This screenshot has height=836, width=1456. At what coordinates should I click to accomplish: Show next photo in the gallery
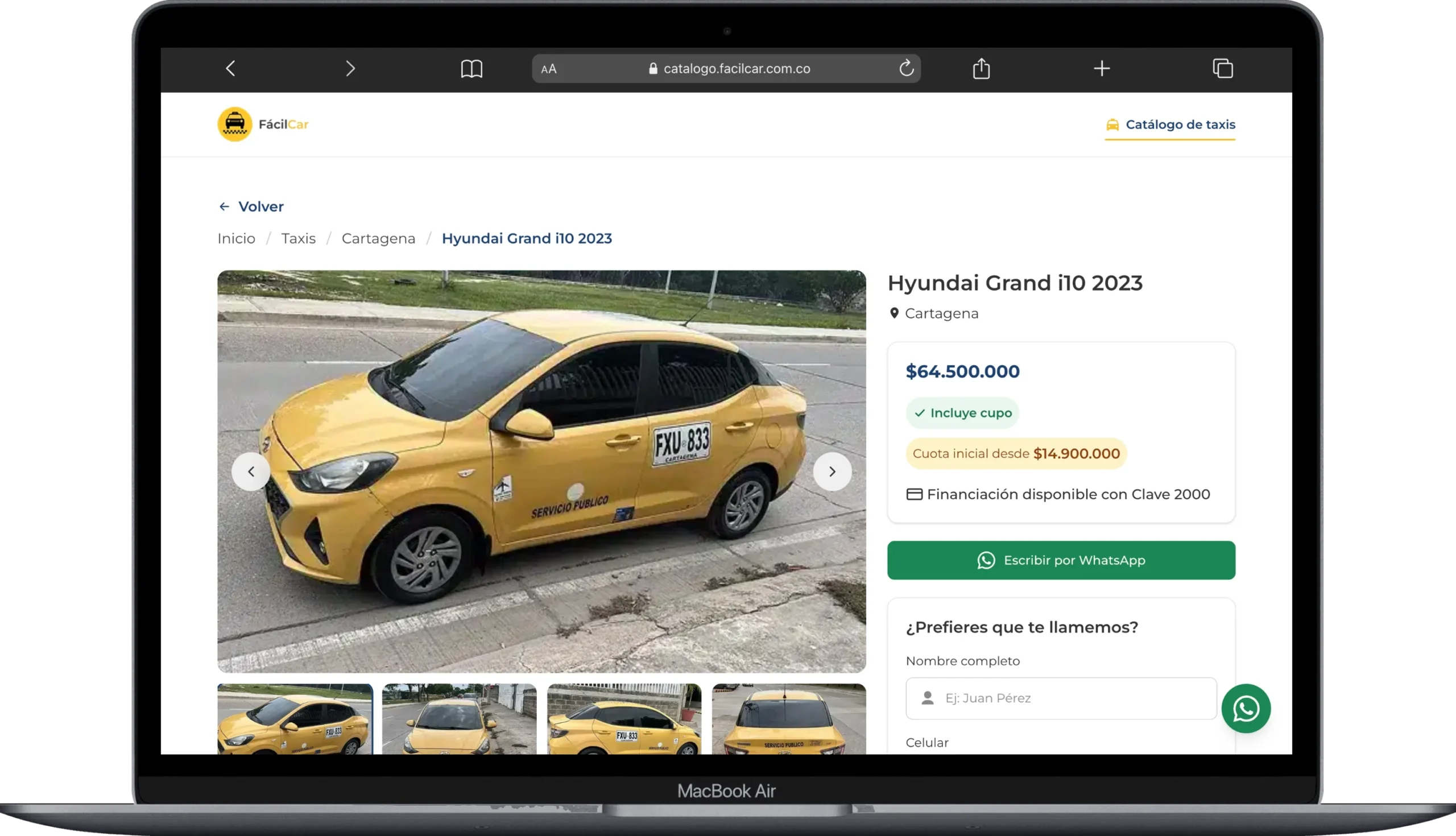[832, 471]
